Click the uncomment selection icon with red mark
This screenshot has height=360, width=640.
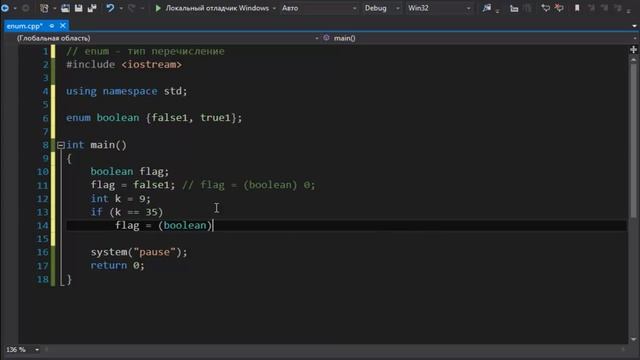tap(559, 8)
